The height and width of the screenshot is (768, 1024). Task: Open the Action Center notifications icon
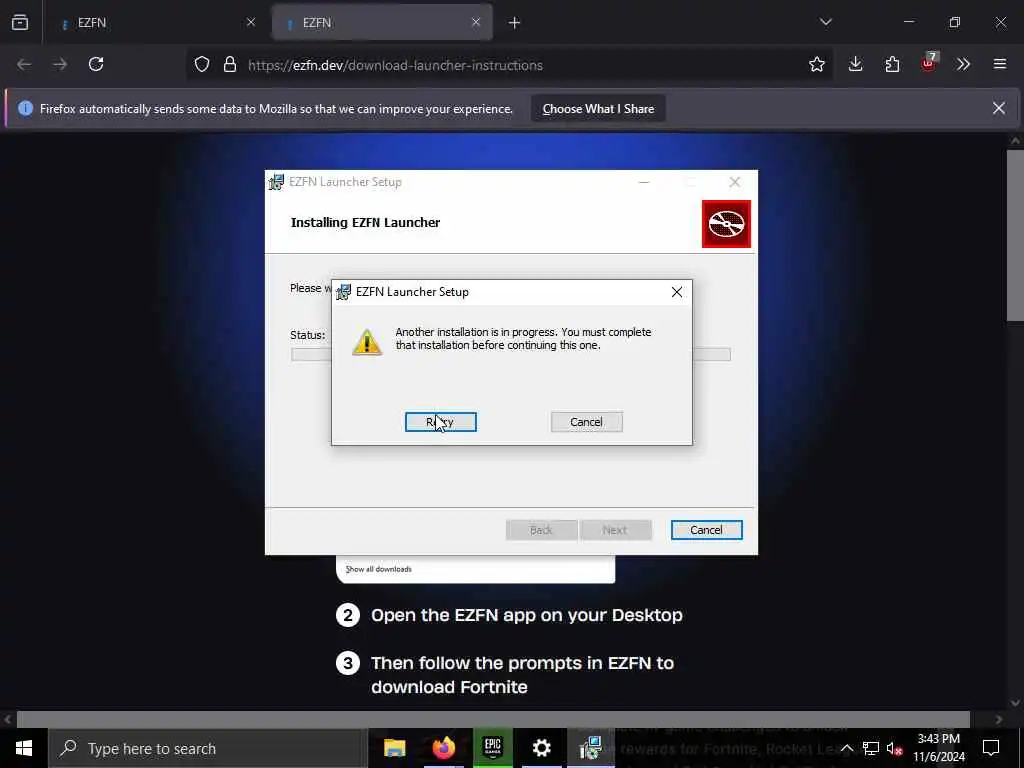[x=991, y=748]
